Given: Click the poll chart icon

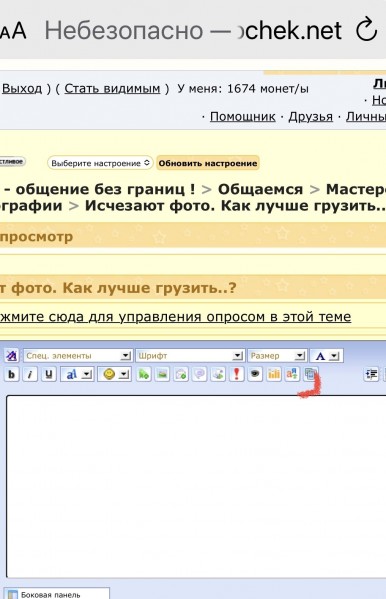Looking at the screenshot, I should pyautogui.click(x=274, y=374).
